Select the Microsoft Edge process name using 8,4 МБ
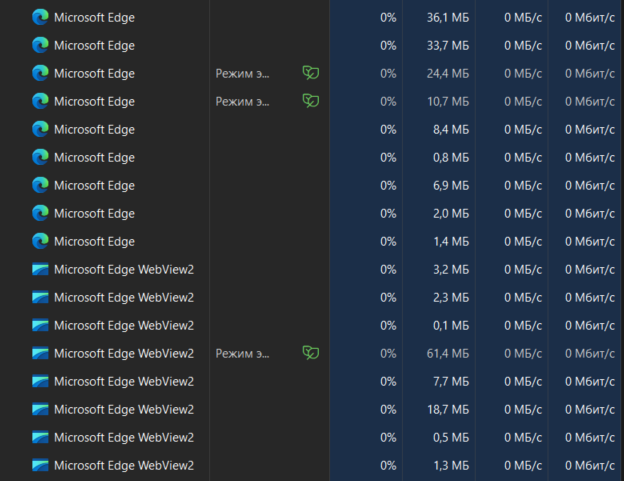Image resolution: width=624 pixels, height=481 pixels. pyautogui.click(x=94, y=129)
